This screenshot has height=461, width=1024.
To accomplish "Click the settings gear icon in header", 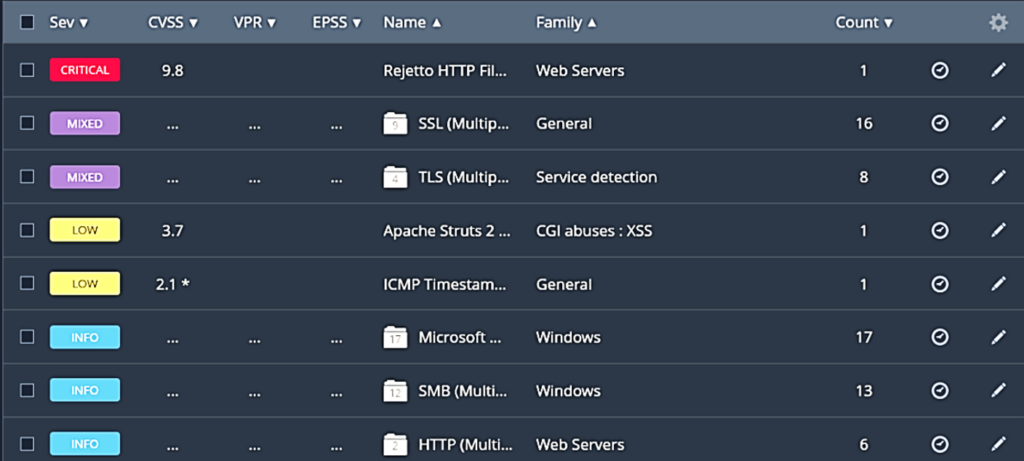I will coord(997,22).
